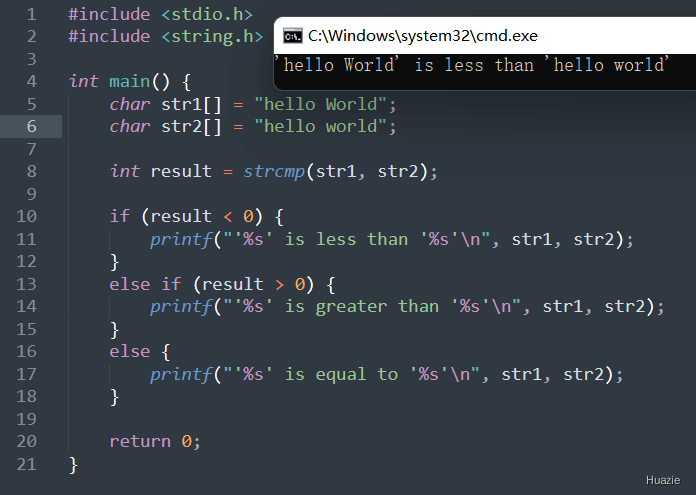
Task: Click line number 8 in the gutter
Action: tap(32, 171)
